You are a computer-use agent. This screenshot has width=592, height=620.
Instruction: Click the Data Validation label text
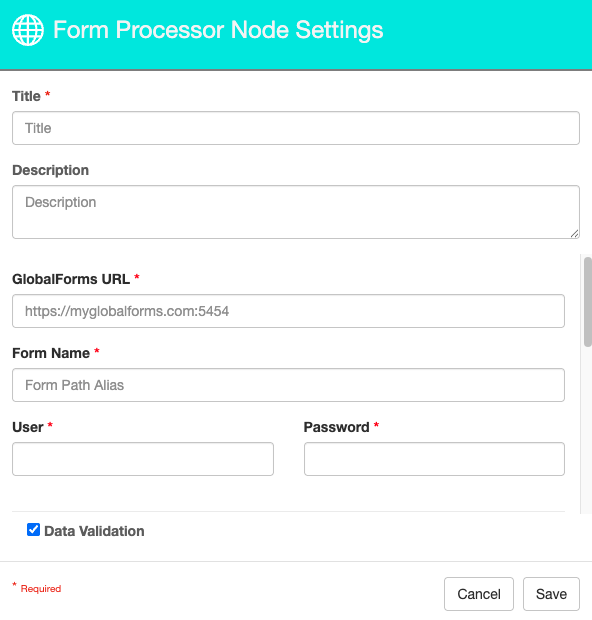point(94,531)
